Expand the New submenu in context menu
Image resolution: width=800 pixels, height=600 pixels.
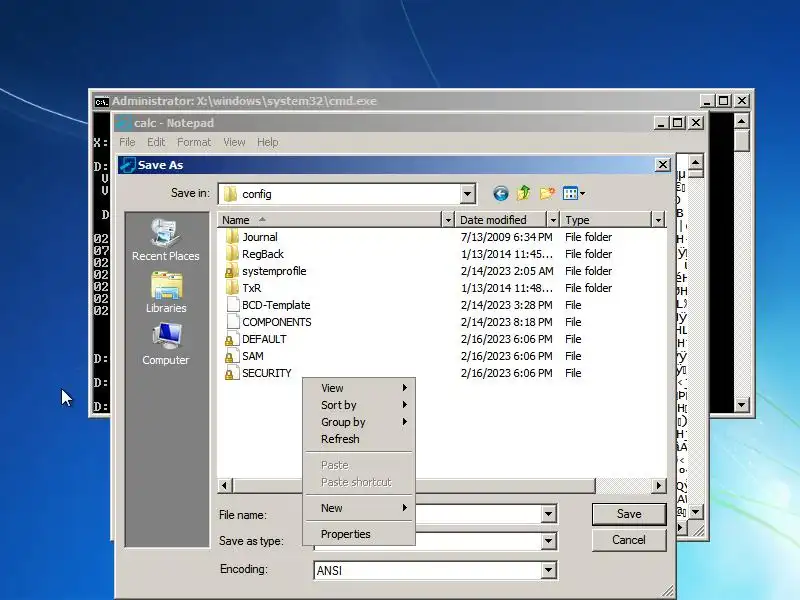359,508
